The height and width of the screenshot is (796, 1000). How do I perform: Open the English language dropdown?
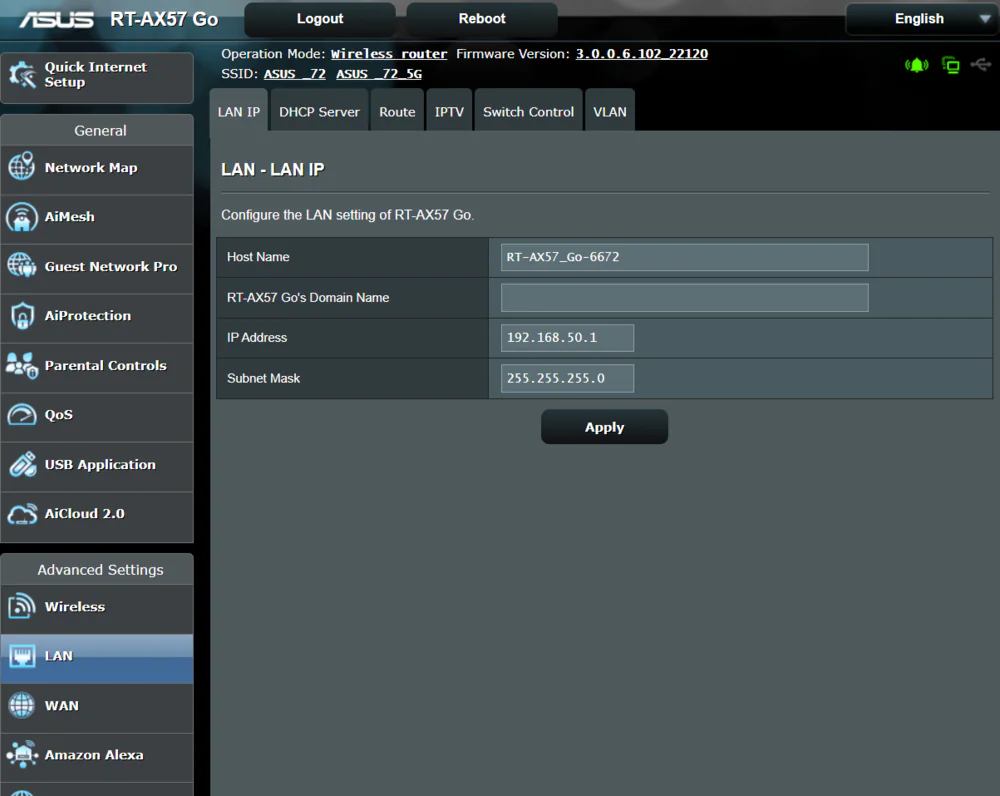(x=921, y=18)
